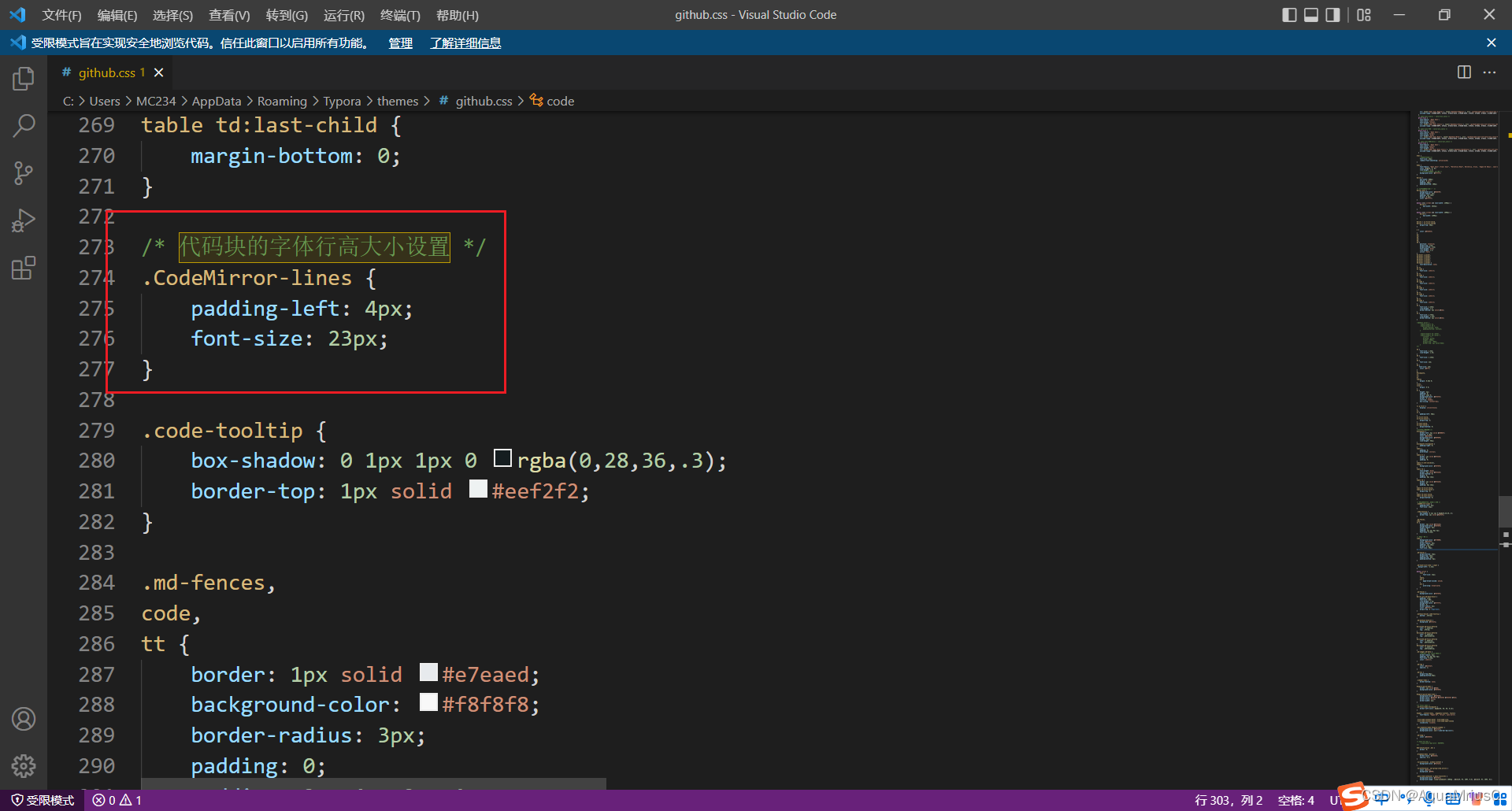Click the 了解详细信息 link in the banner

[x=465, y=43]
